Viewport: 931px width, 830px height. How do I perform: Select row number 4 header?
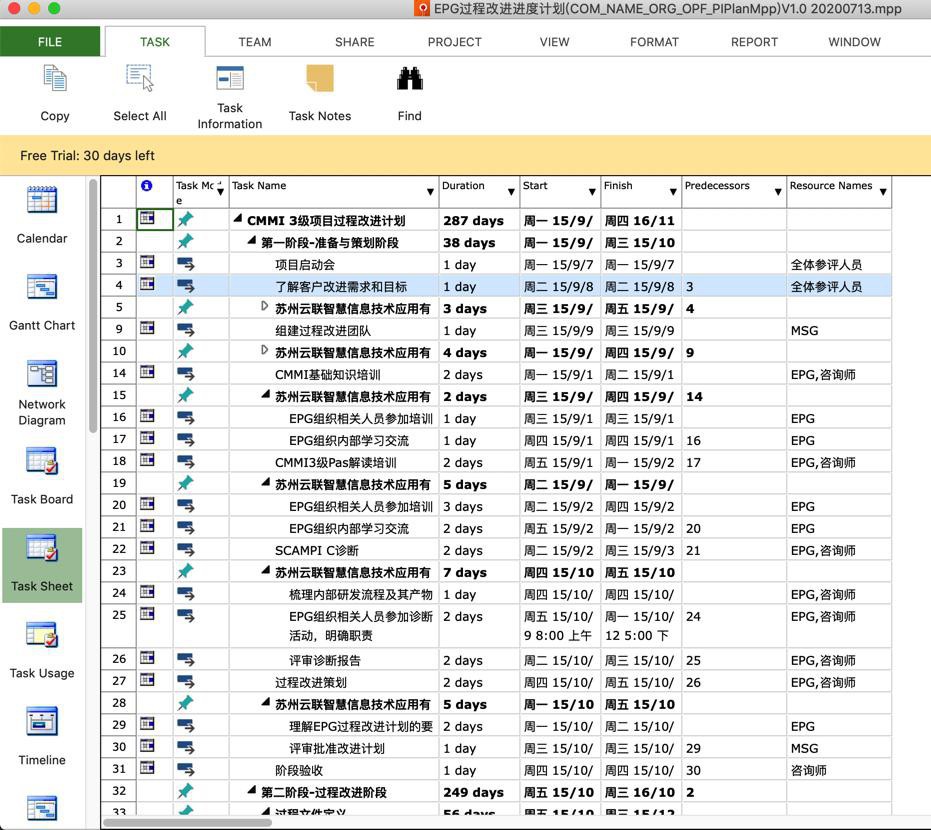119,286
